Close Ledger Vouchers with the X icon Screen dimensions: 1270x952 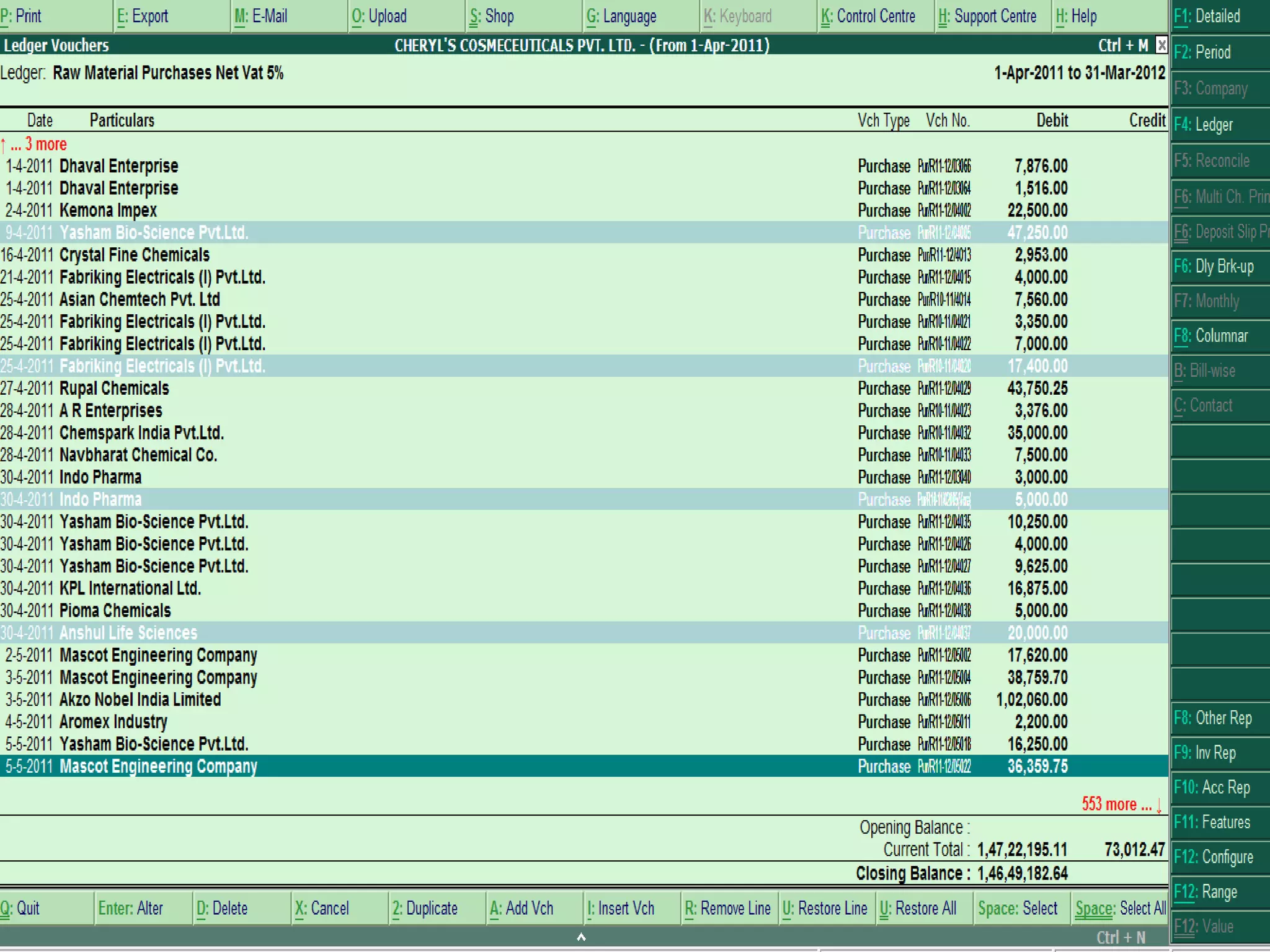[x=1161, y=45]
